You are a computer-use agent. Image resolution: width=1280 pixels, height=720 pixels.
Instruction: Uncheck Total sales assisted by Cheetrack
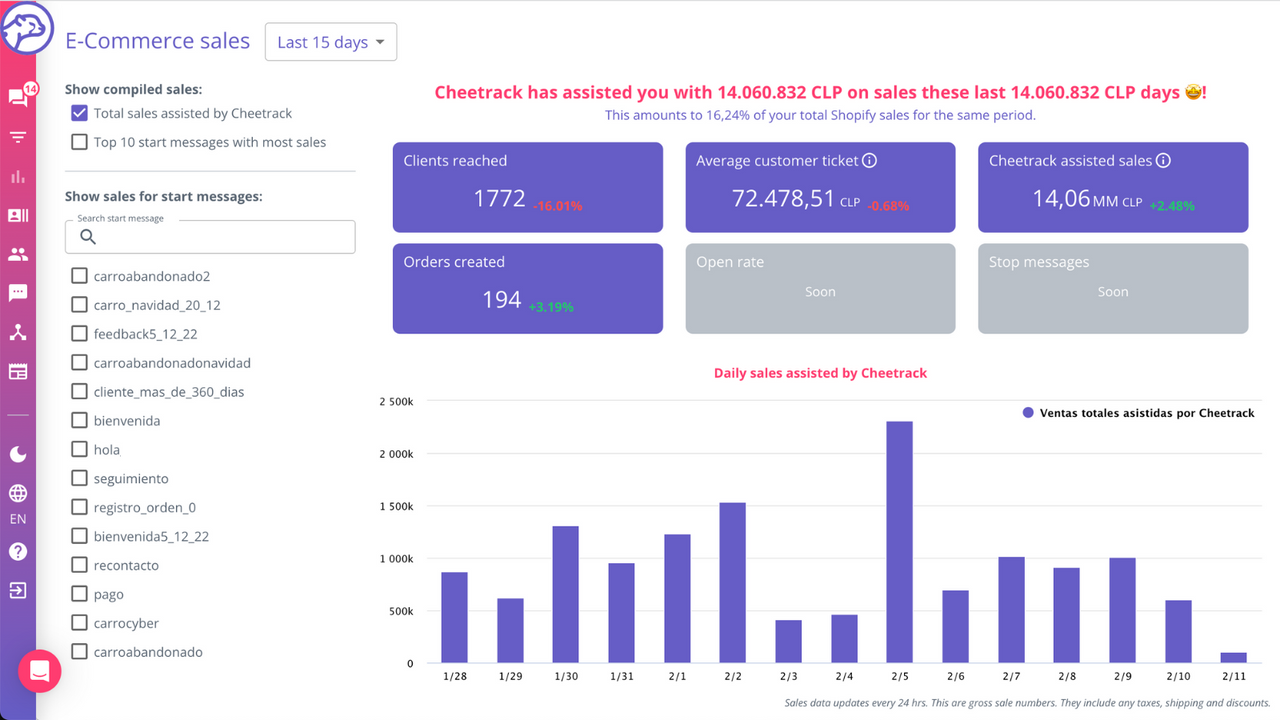(79, 114)
